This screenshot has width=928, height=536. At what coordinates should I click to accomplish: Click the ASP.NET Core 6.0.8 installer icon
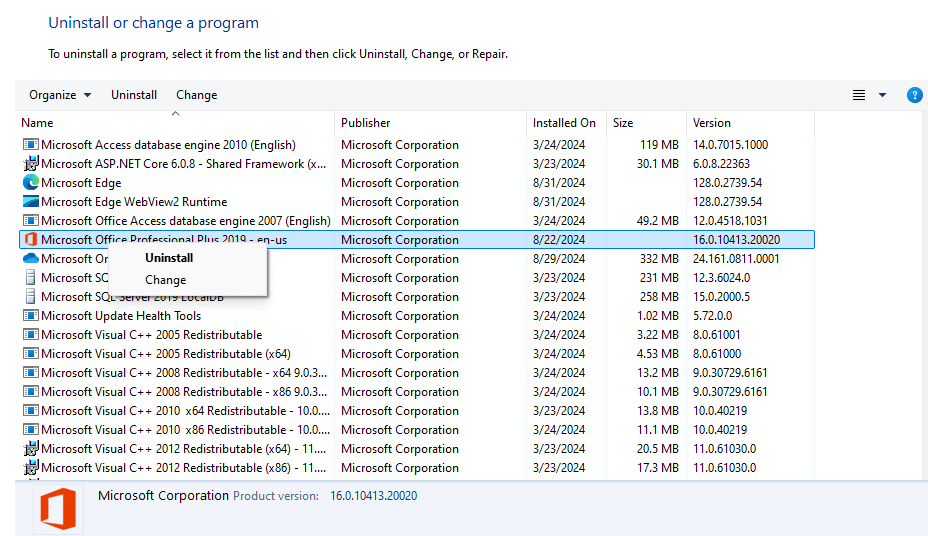pyautogui.click(x=31, y=163)
